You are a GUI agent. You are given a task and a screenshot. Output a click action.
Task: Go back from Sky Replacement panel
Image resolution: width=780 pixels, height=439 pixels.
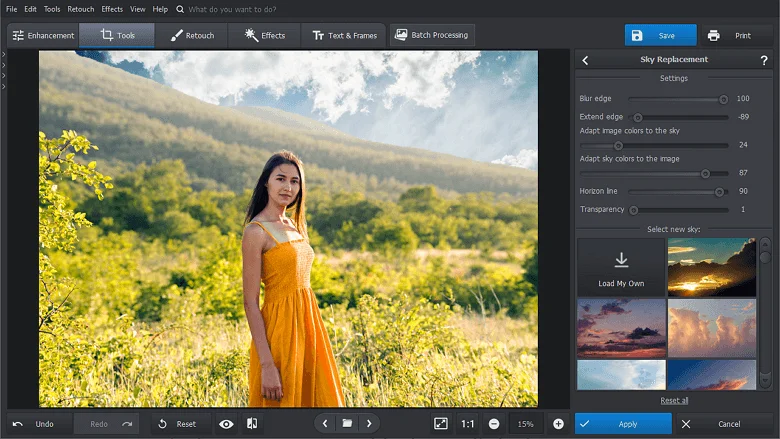point(586,60)
